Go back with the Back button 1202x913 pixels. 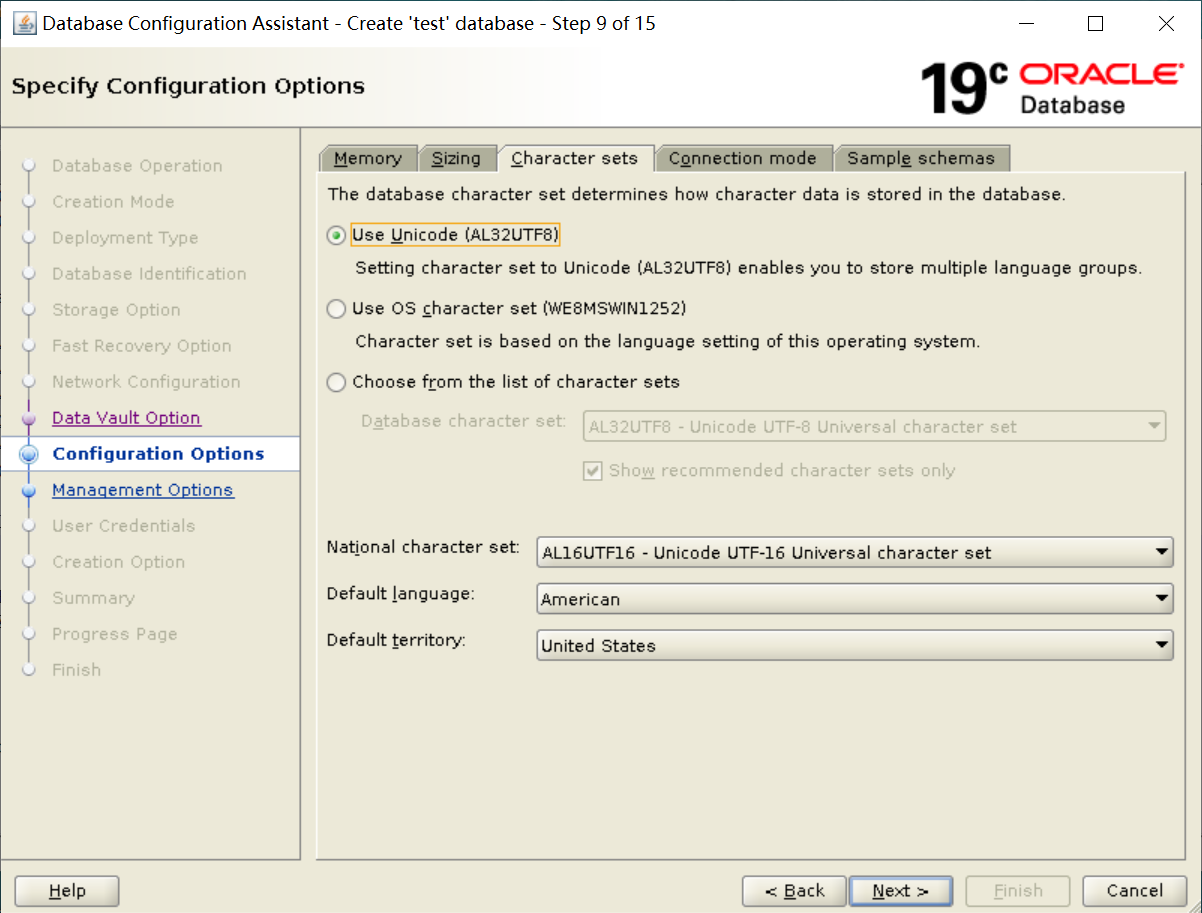pyautogui.click(x=795, y=891)
